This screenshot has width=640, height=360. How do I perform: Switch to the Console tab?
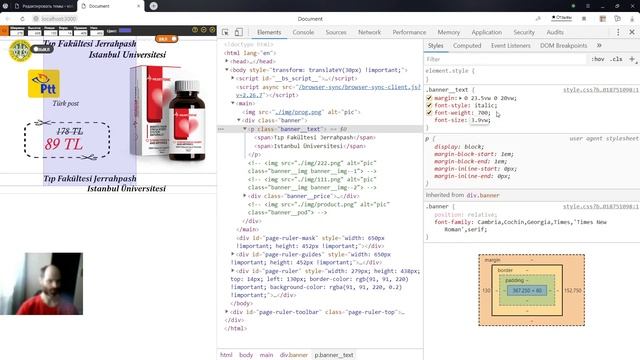(303, 32)
